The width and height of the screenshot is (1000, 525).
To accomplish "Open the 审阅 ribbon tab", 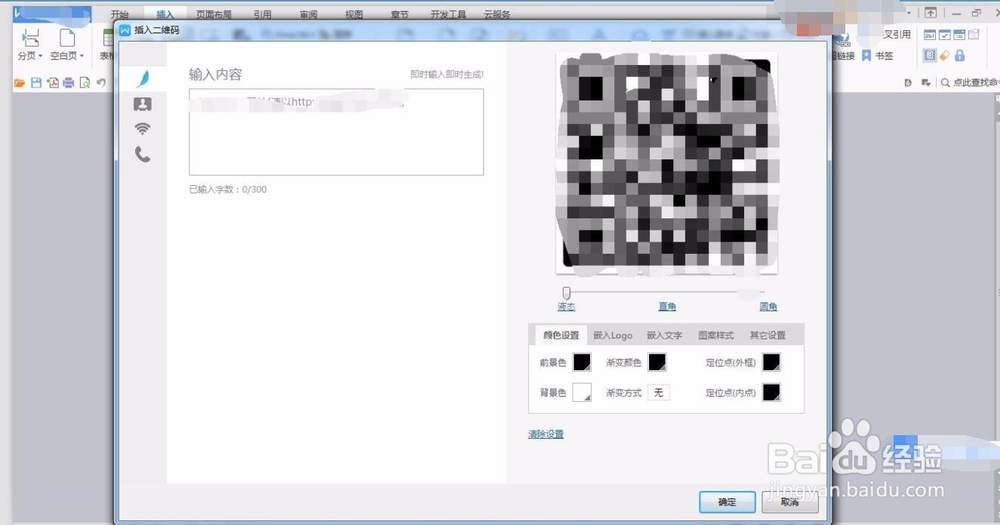I will point(308,14).
